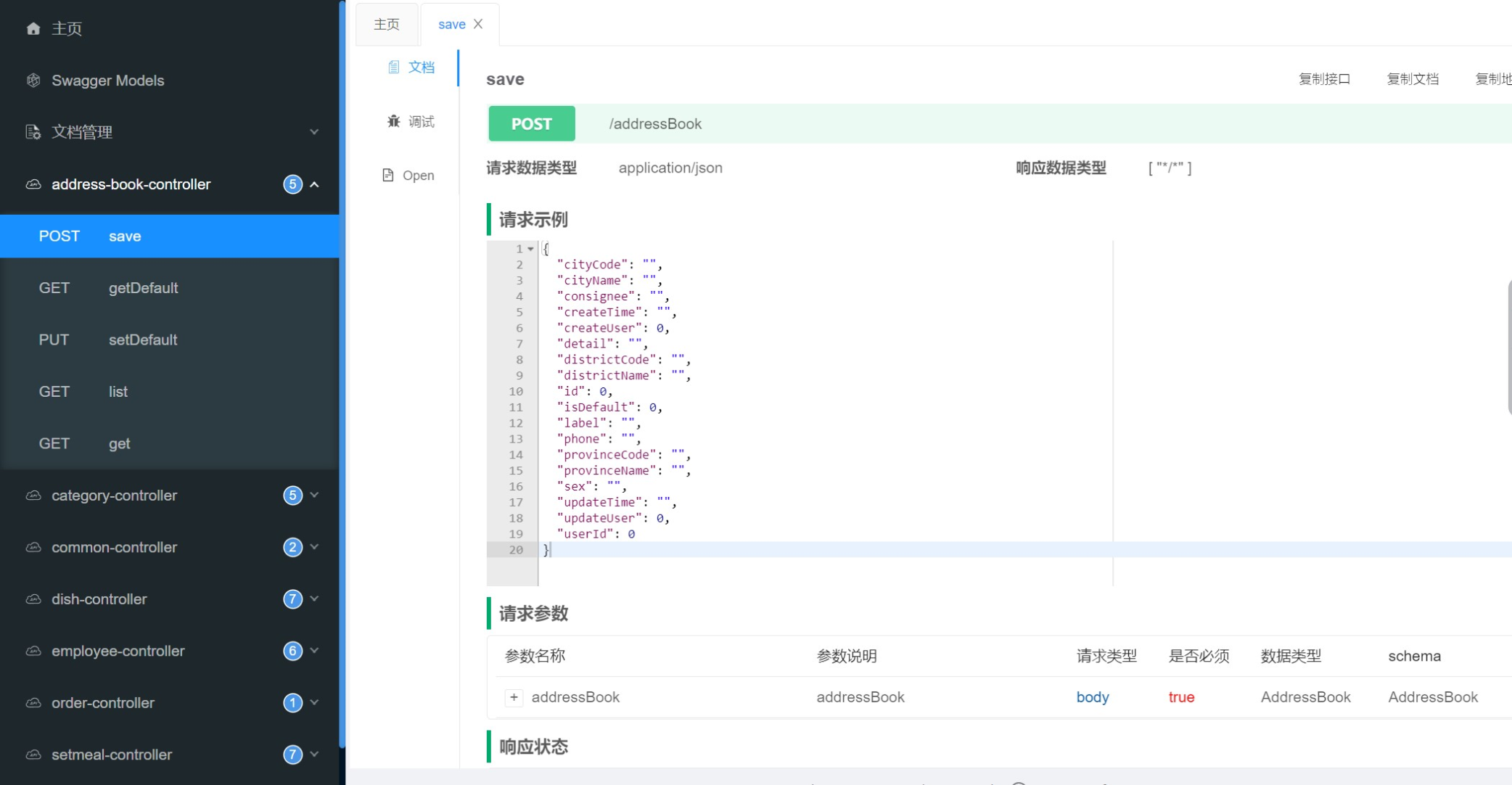Expand dish-controller chevron
Screen dimensions: 1512x785
(314, 599)
